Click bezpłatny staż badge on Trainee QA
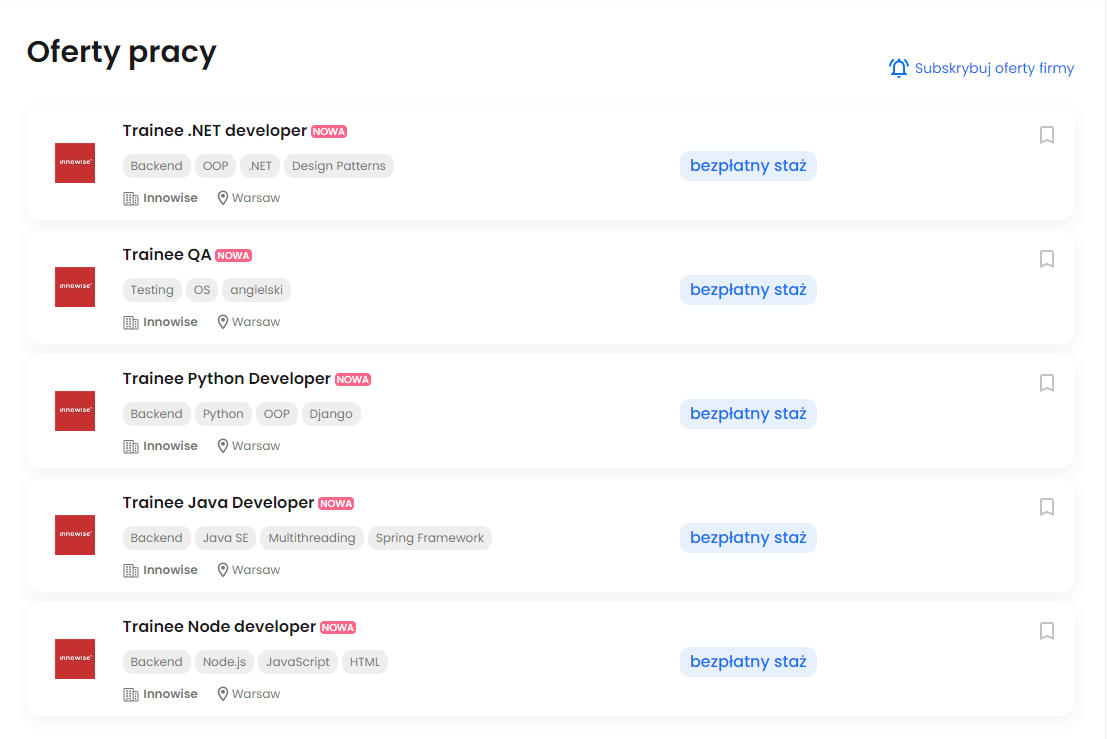This screenshot has height=739, width=1109. tap(748, 290)
